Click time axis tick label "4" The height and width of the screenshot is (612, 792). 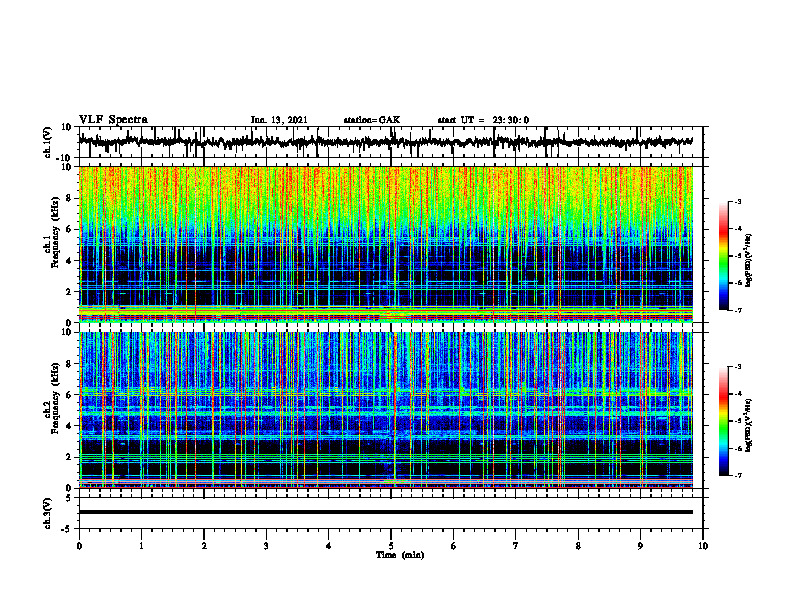[x=329, y=546]
